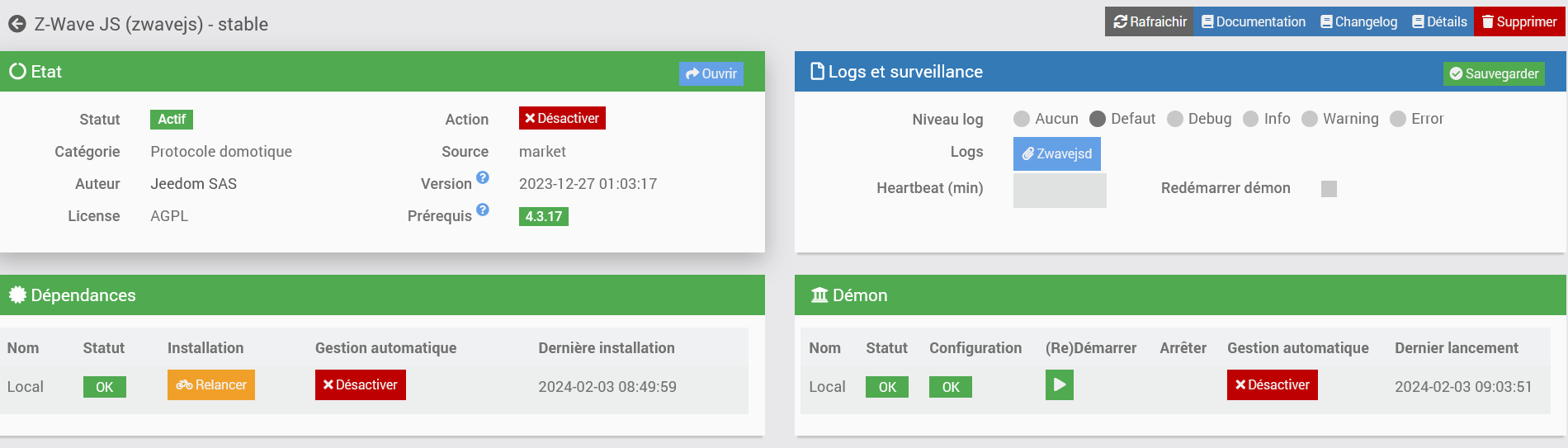Click the version date 2023-12-27 01:03:17
The image size is (1568, 448).
tap(588, 184)
